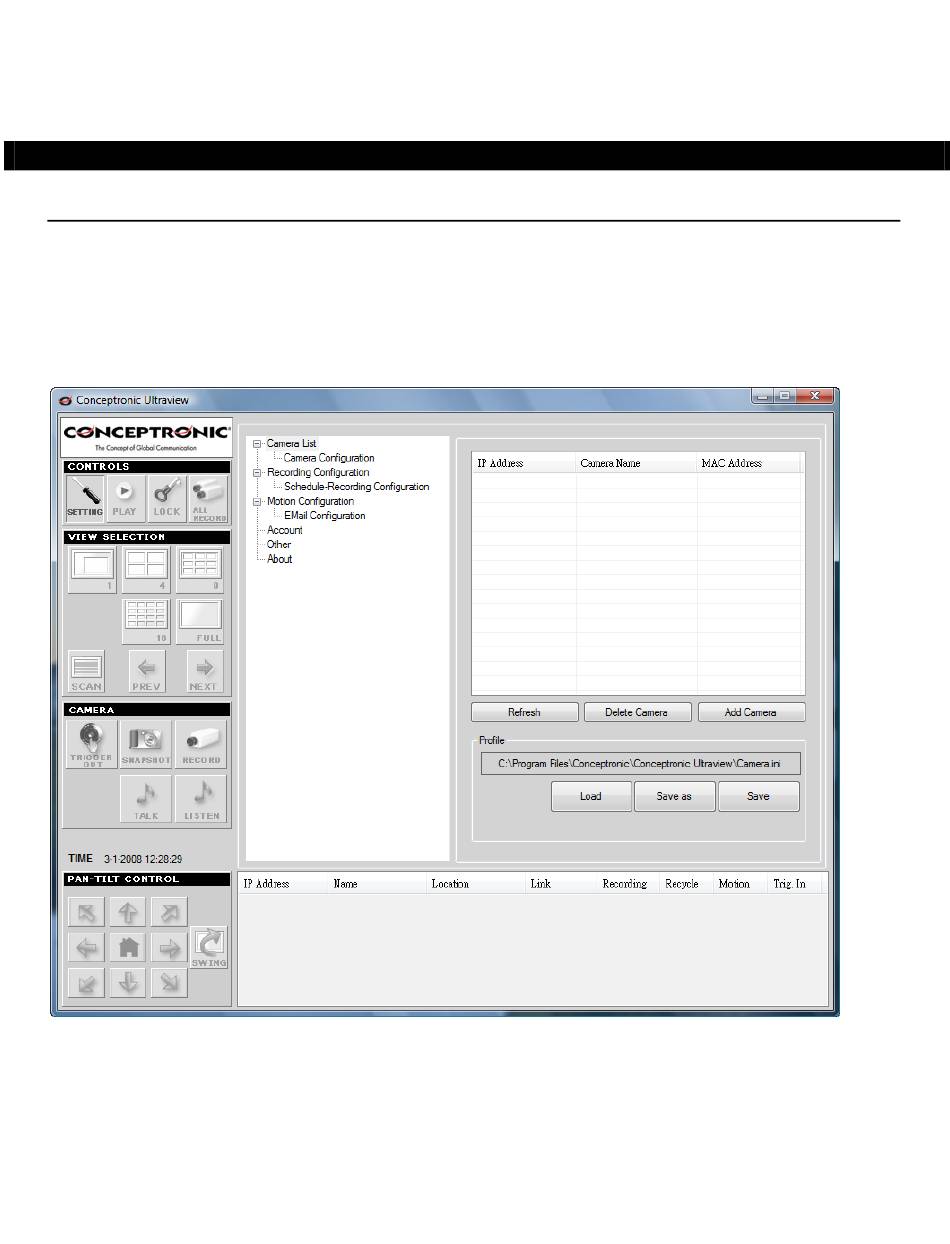Sort by MAC Address column header
Screen dimensions: 950x1244
click(x=749, y=463)
